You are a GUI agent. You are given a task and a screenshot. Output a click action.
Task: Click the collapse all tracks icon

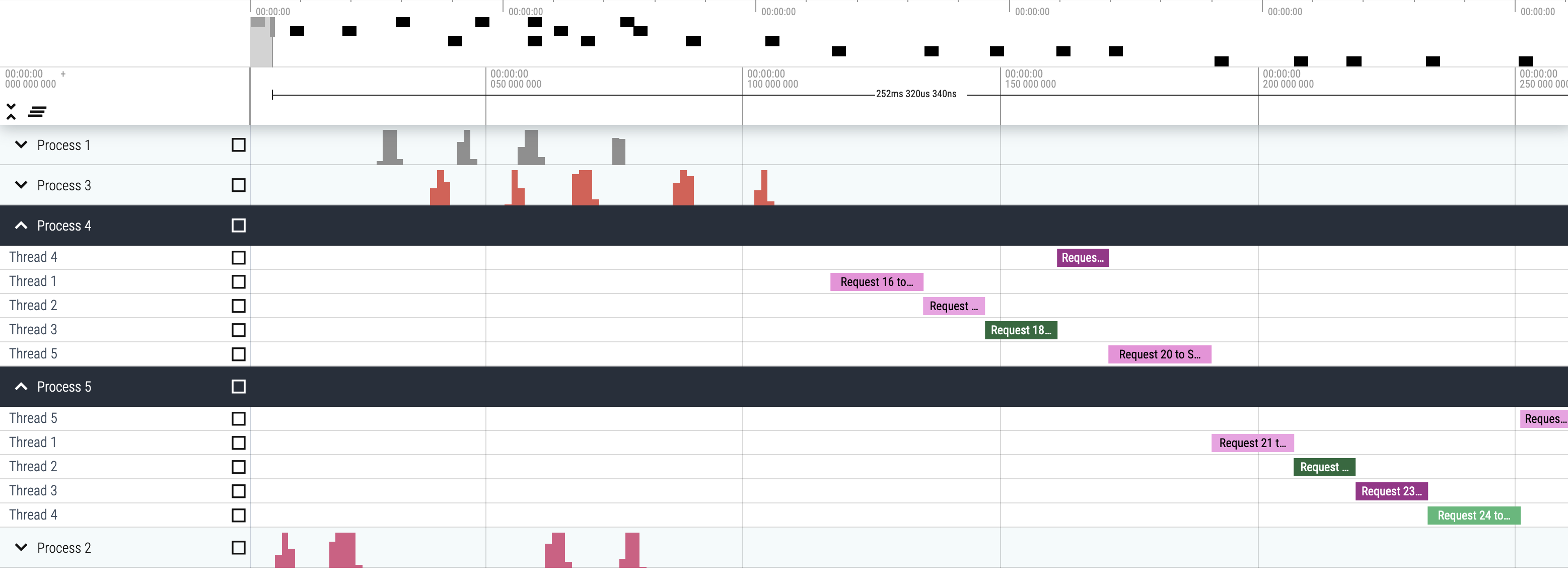click(x=11, y=111)
